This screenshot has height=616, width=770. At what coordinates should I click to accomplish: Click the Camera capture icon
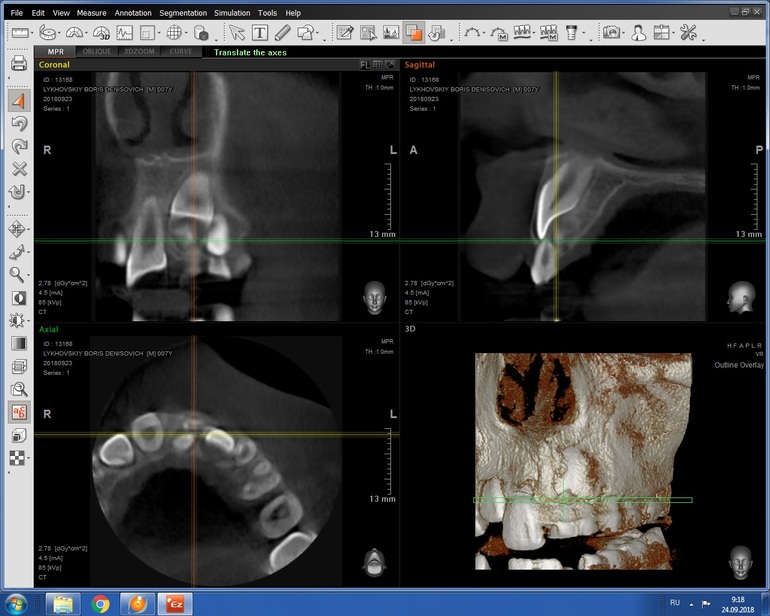pos(611,33)
